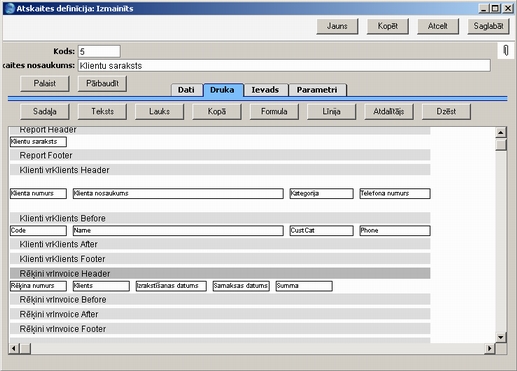Image resolution: width=517 pixels, height=371 pixels.
Task: Select the 'Klienta nosaukums' field box
Action: point(178,193)
